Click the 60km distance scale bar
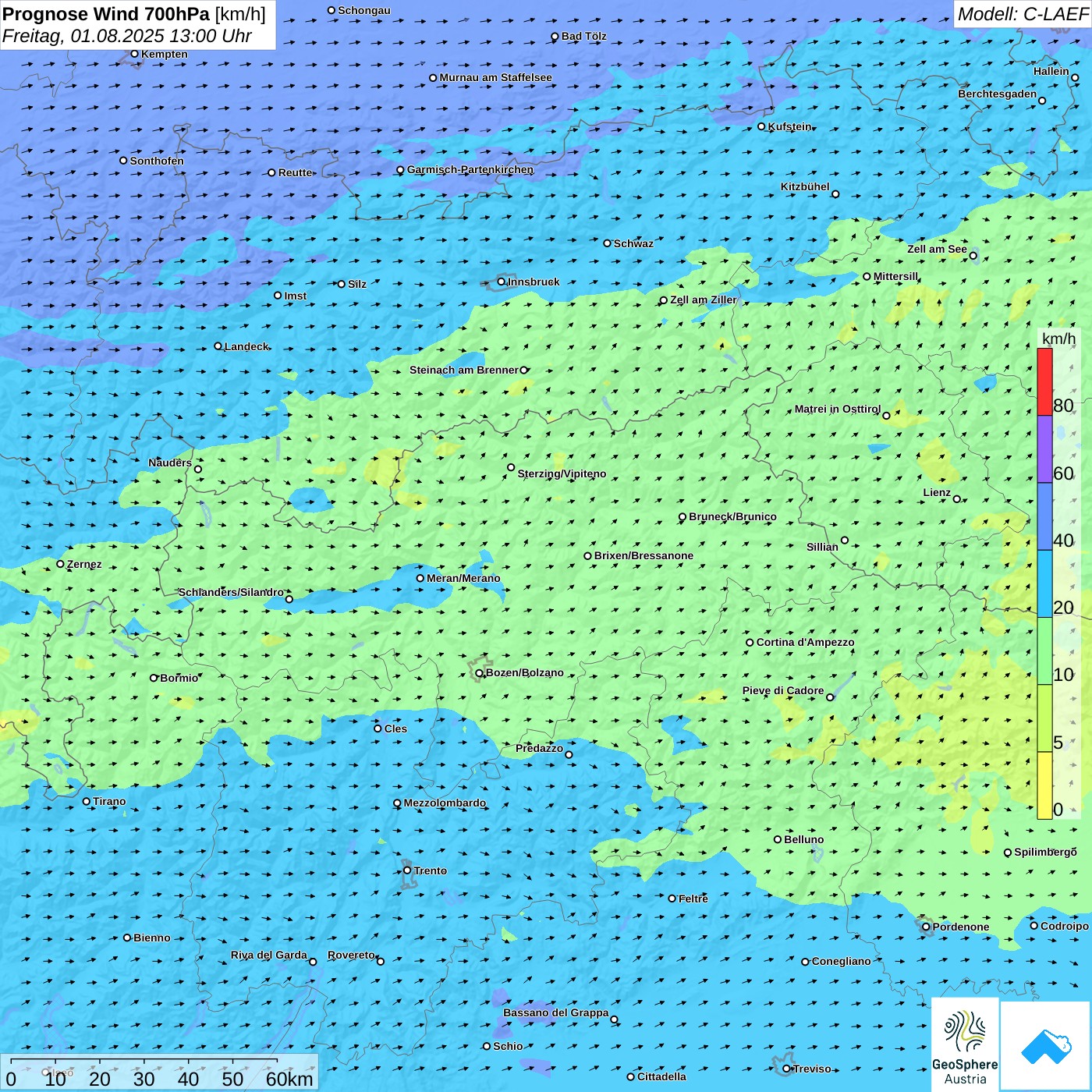 (x=144, y=1061)
